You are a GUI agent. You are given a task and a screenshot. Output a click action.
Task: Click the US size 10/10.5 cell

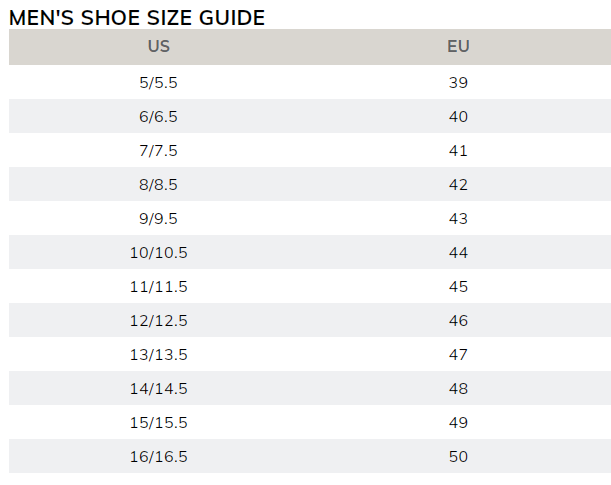click(x=158, y=253)
